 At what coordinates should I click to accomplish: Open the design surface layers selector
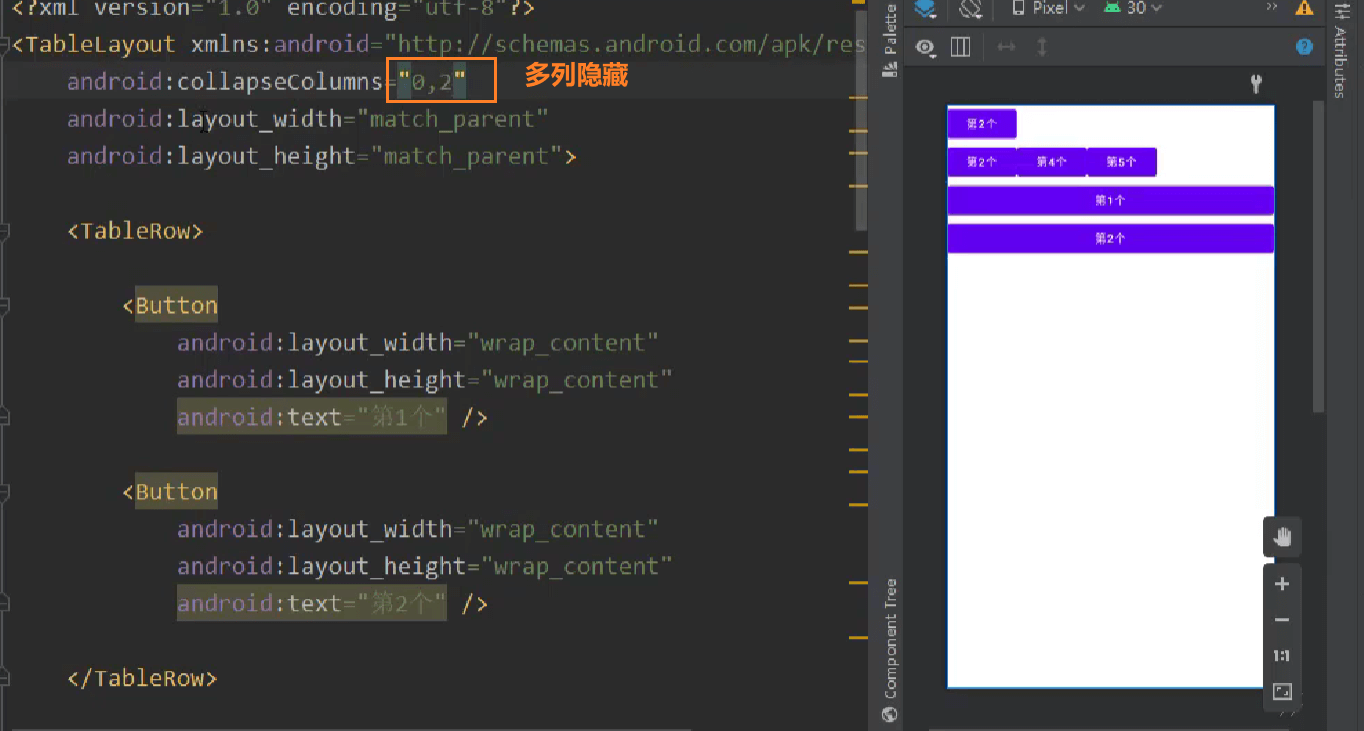click(925, 8)
